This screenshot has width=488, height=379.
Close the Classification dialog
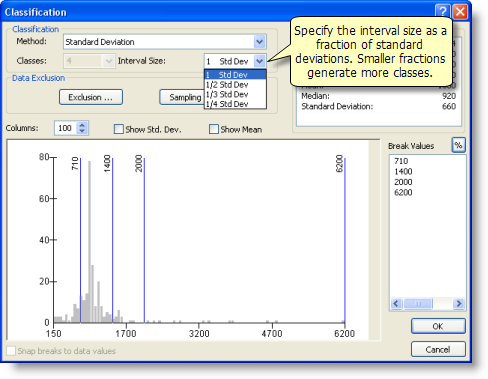[x=460, y=12]
